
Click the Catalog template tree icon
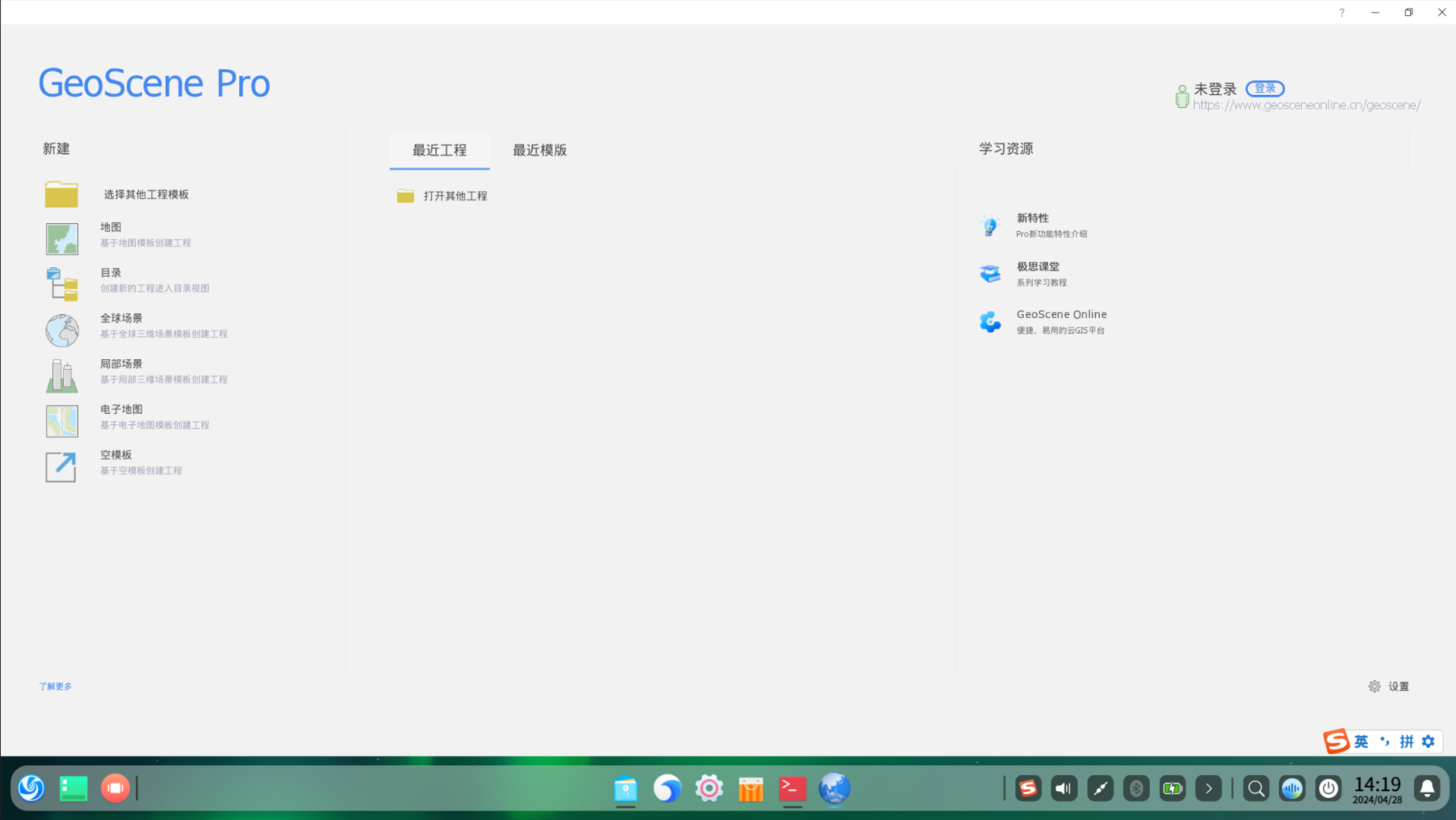pos(62,284)
